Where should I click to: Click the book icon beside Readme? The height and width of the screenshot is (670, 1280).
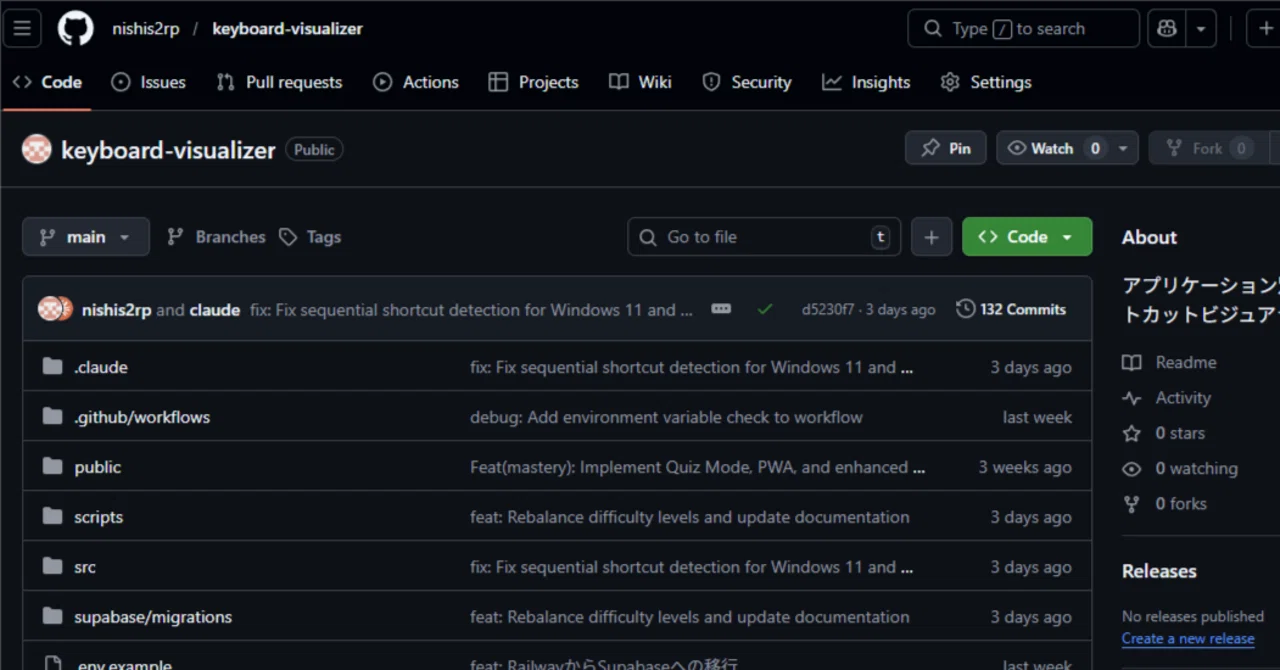tap(1132, 362)
